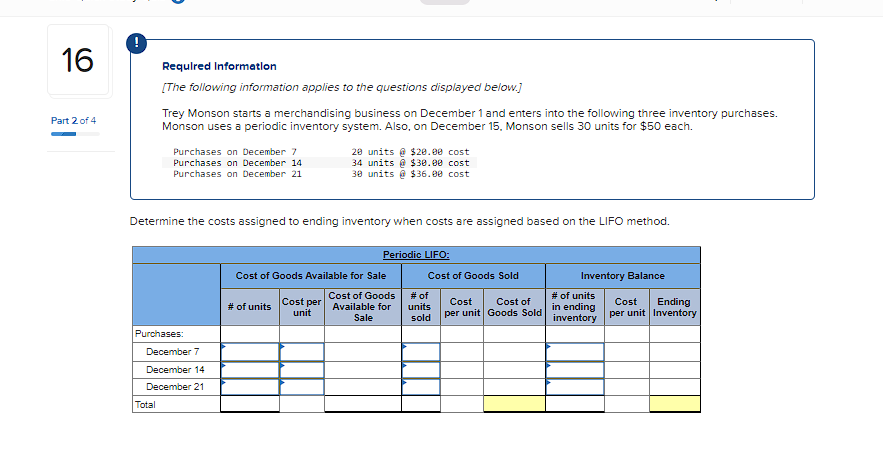This screenshot has height=465, width=883.
Task: Click '30 units @ $36.00 cost' text
Action: (411, 175)
